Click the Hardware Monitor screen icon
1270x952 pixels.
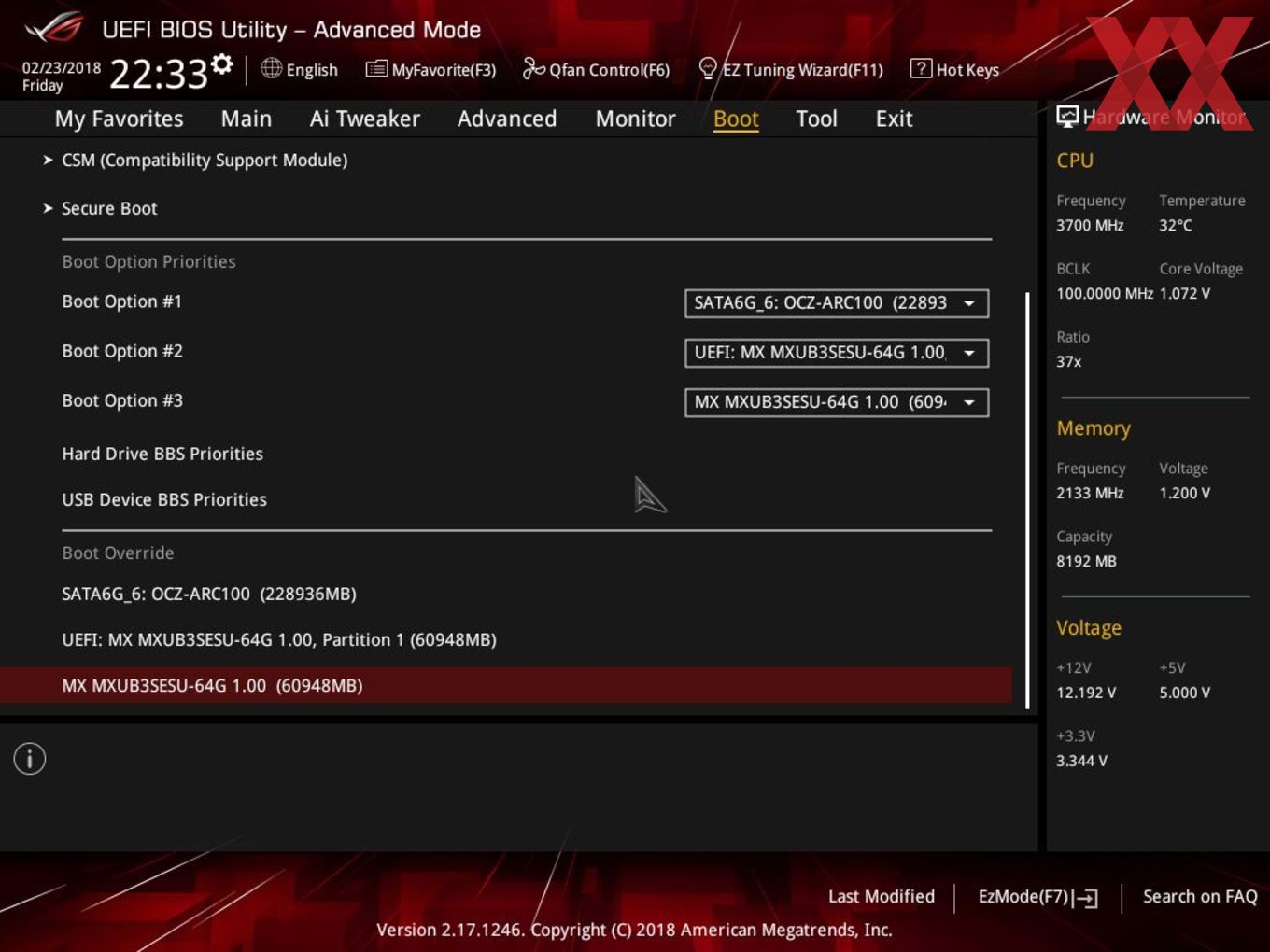point(1067,117)
